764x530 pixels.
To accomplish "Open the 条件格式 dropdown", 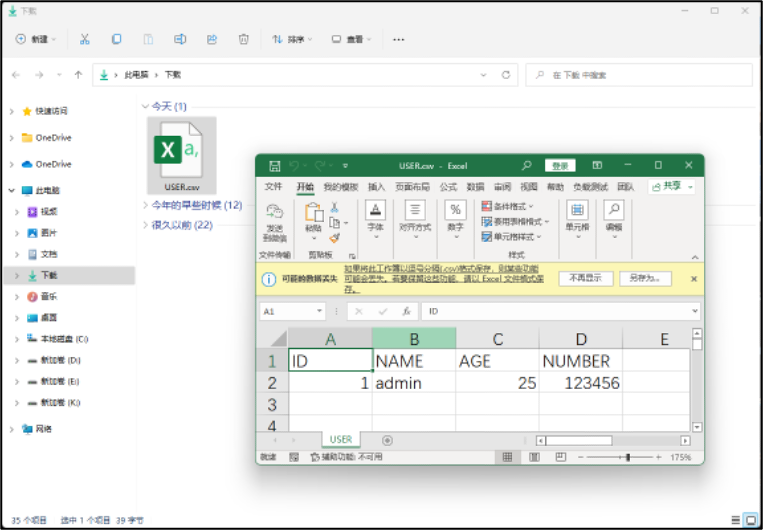I will [508, 206].
